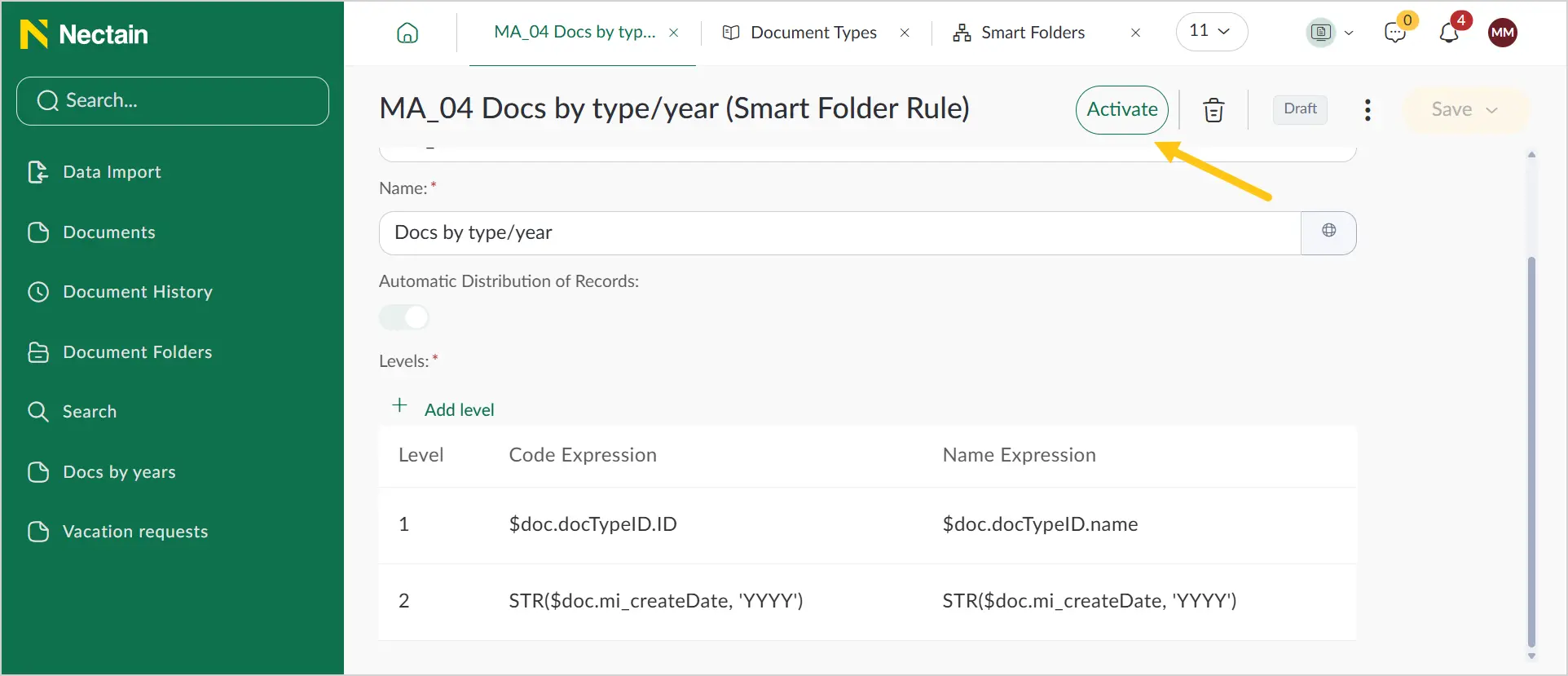Click the scroll down arrow
The image size is (1568, 676).
point(1531,656)
